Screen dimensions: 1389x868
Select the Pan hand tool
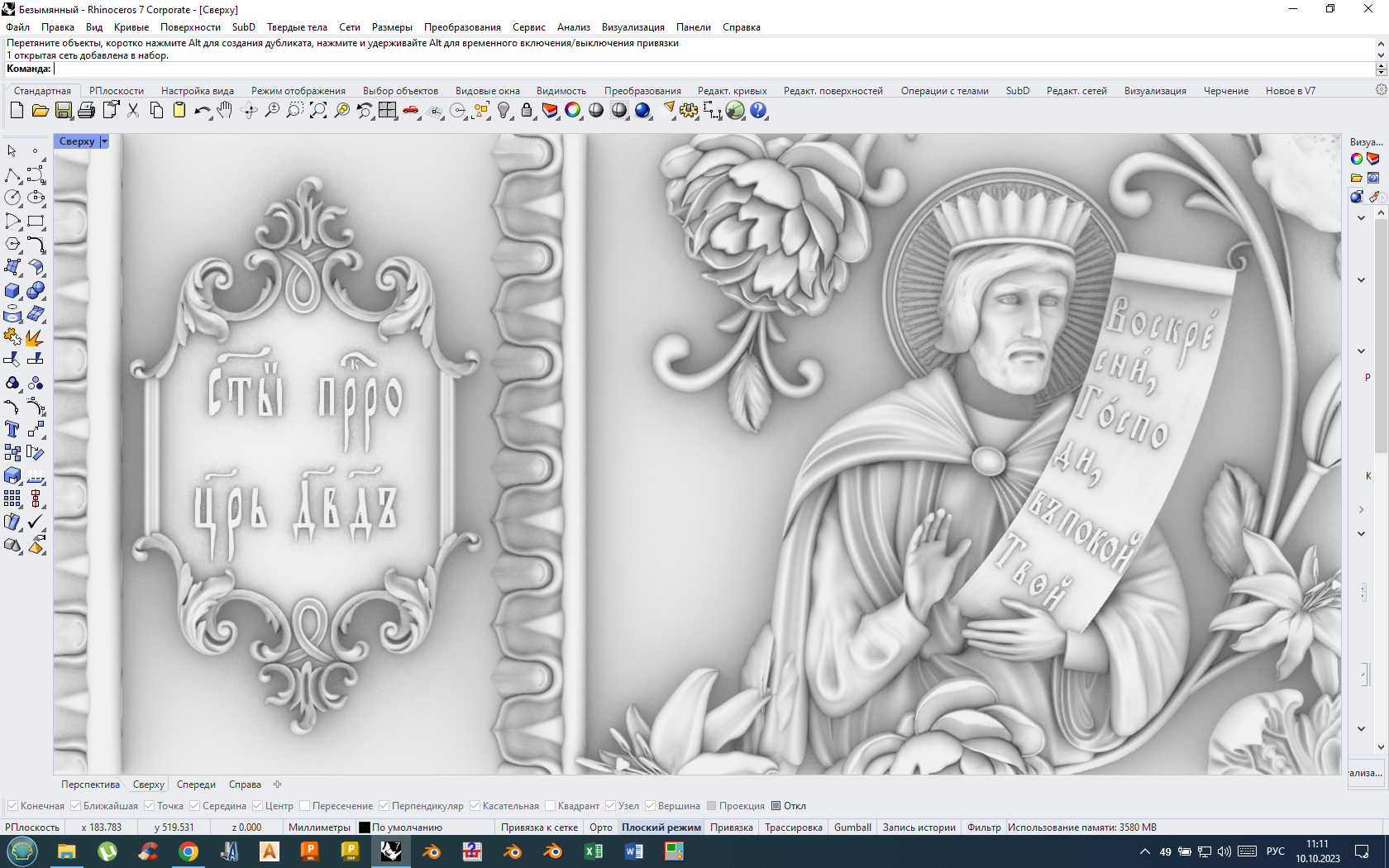(225, 110)
